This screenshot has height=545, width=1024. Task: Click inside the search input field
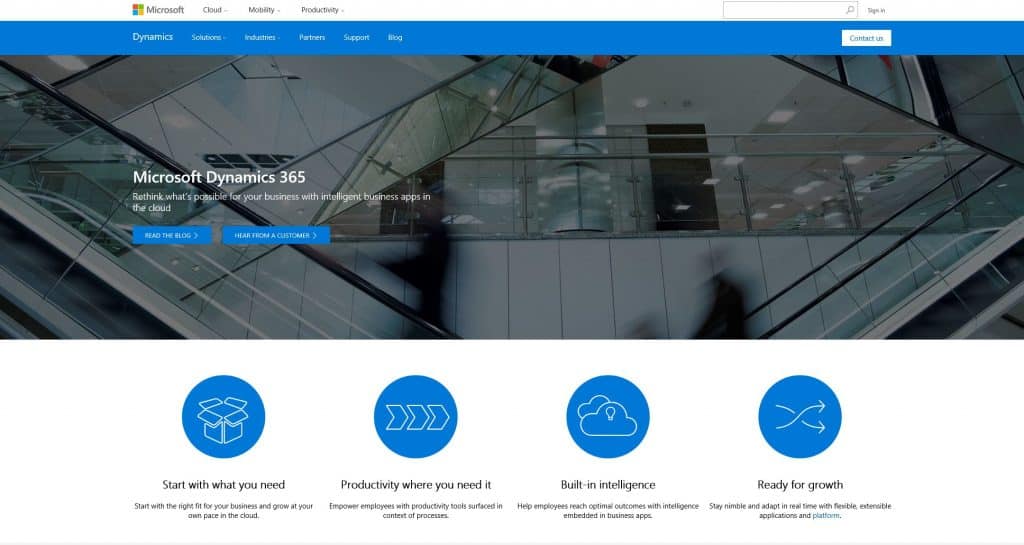click(x=783, y=10)
